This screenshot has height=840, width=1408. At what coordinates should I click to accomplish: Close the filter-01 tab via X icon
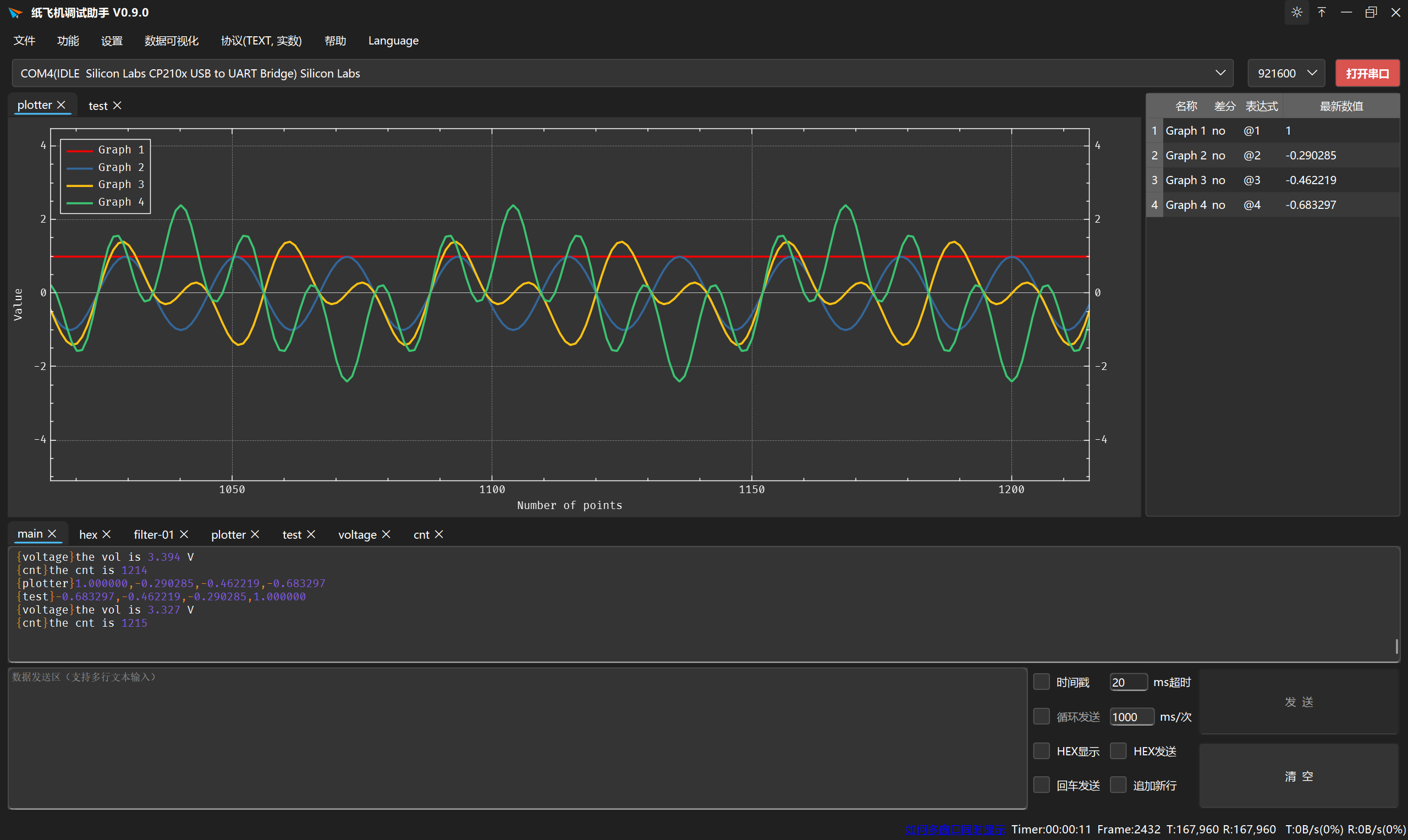184,534
